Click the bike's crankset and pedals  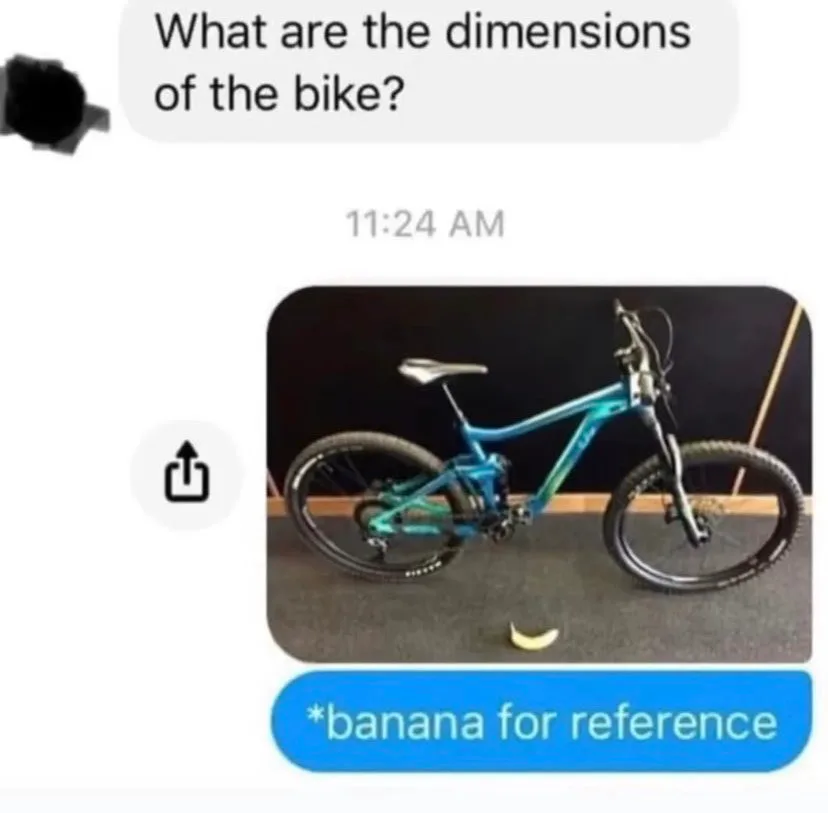click(506, 523)
